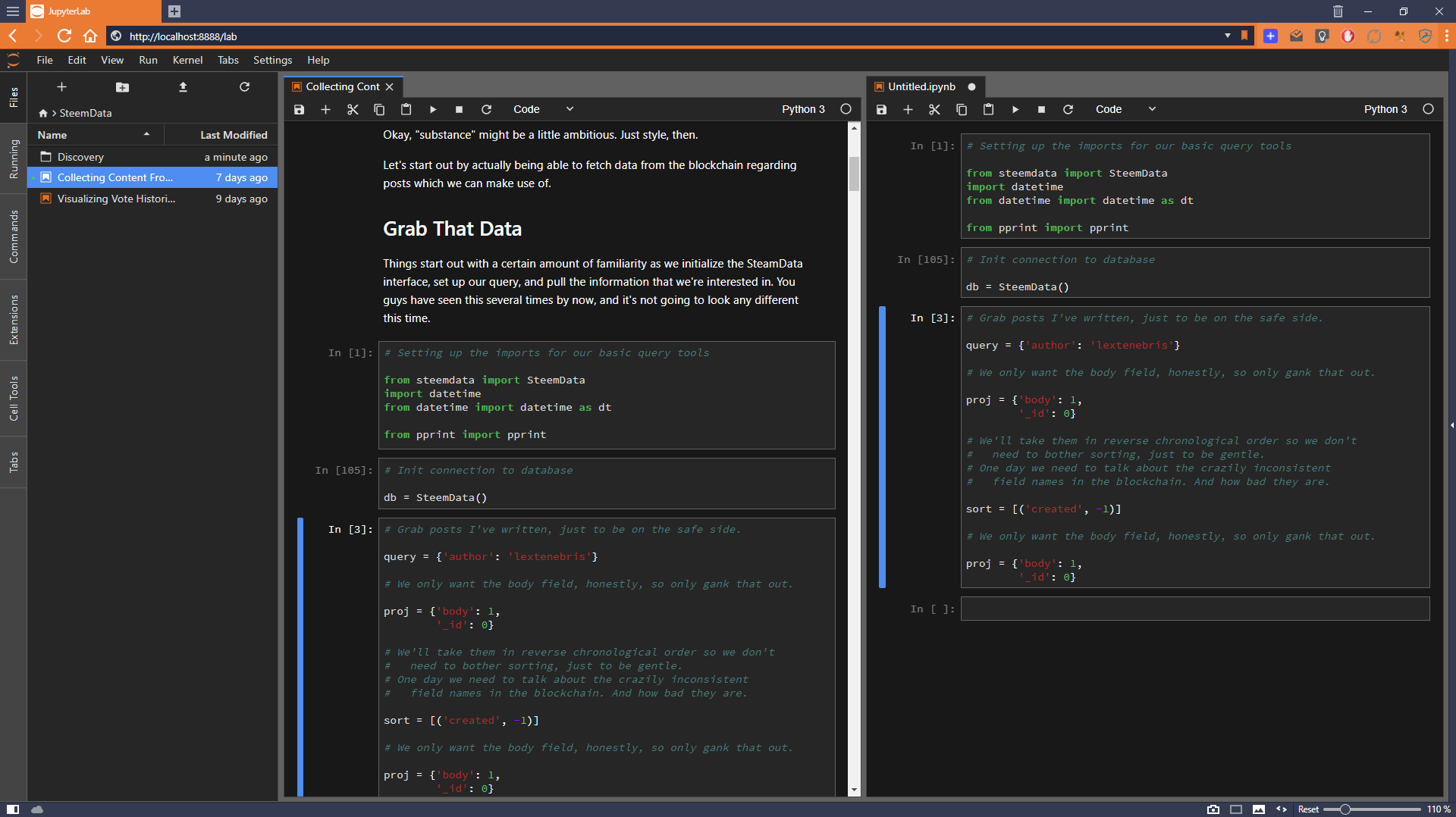Image resolution: width=1456 pixels, height=817 pixels.
Task: Click the browser back arrow
Action: (x=13, y=36)
